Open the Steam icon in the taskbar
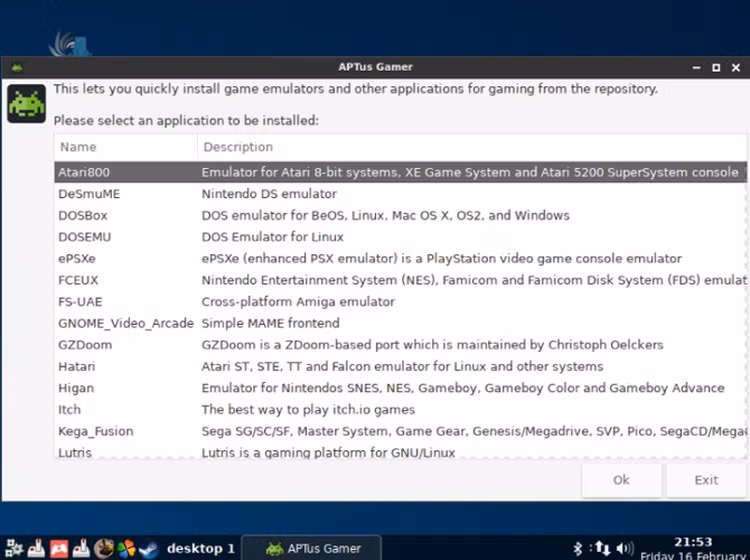Image resolution: width=750 pixels, height=560 pixels. point(149,549)
